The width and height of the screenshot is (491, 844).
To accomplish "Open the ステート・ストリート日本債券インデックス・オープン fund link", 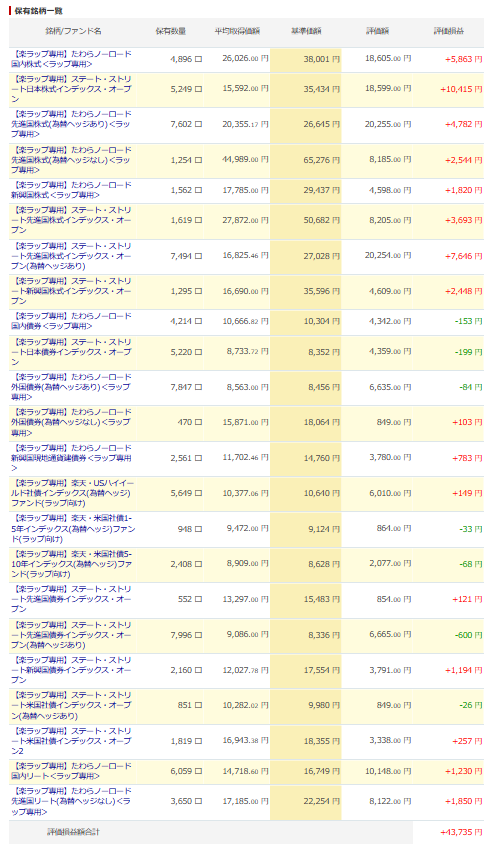I will coord(72,352).
